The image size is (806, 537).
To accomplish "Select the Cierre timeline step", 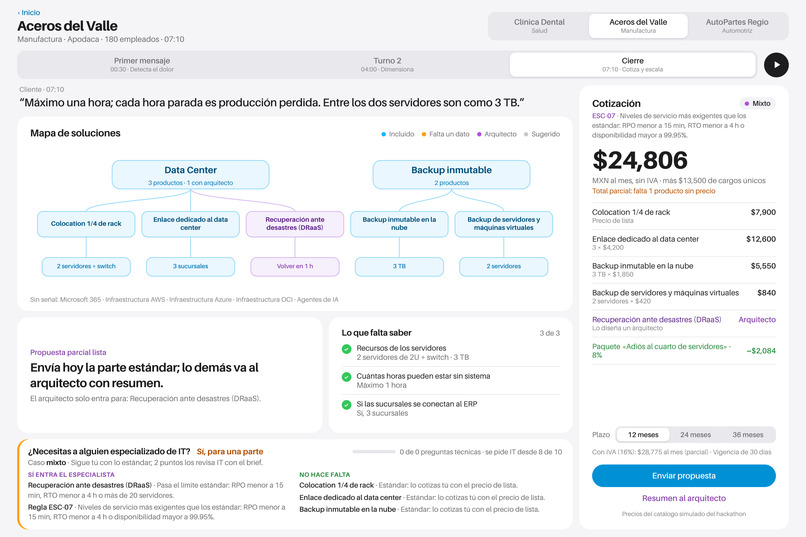I will (x=633, y=64).
